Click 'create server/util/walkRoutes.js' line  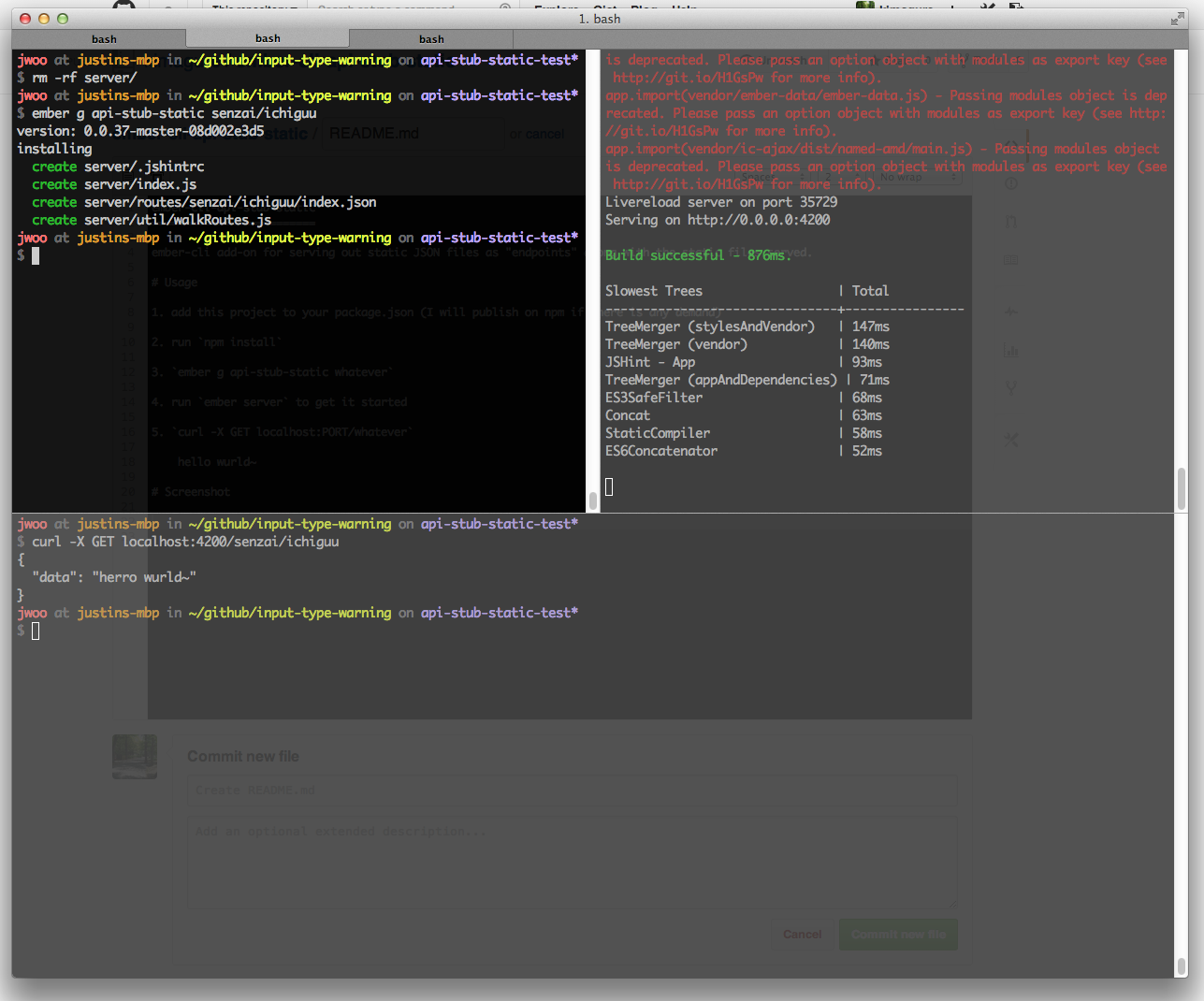coord(152,220)
